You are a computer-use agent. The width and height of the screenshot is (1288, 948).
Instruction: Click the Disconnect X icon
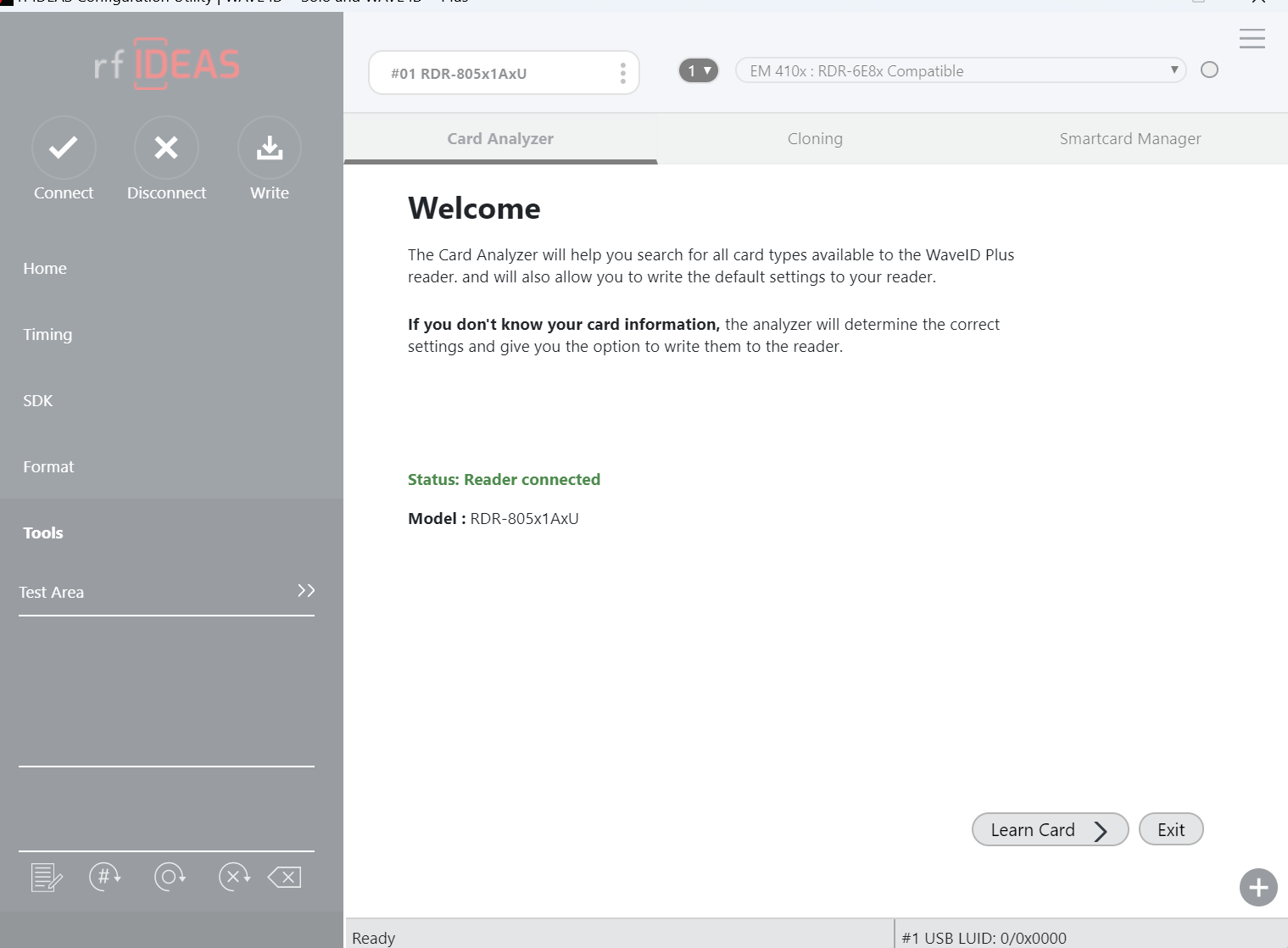coord(166,148)
